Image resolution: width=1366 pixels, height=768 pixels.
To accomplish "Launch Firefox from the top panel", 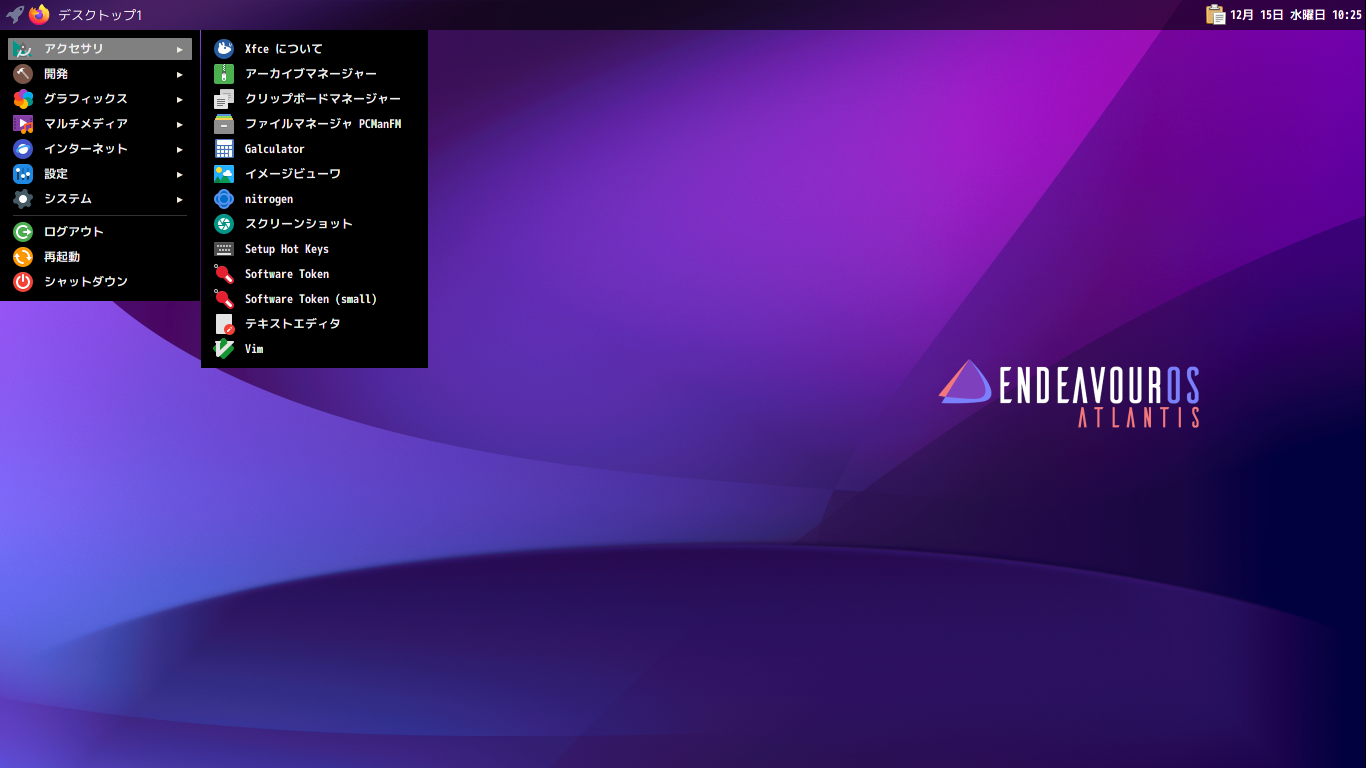I will [40, 14].
